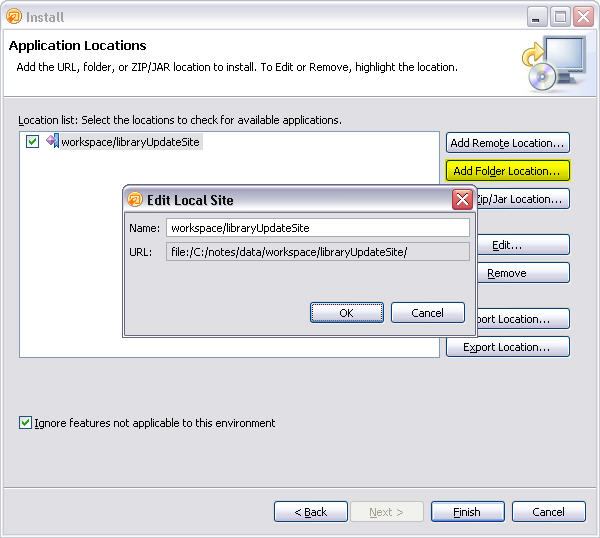Image resolution: width=600 pixels, height=538 pixels.
Task: Go to previous step with Back
Action: 311,512
